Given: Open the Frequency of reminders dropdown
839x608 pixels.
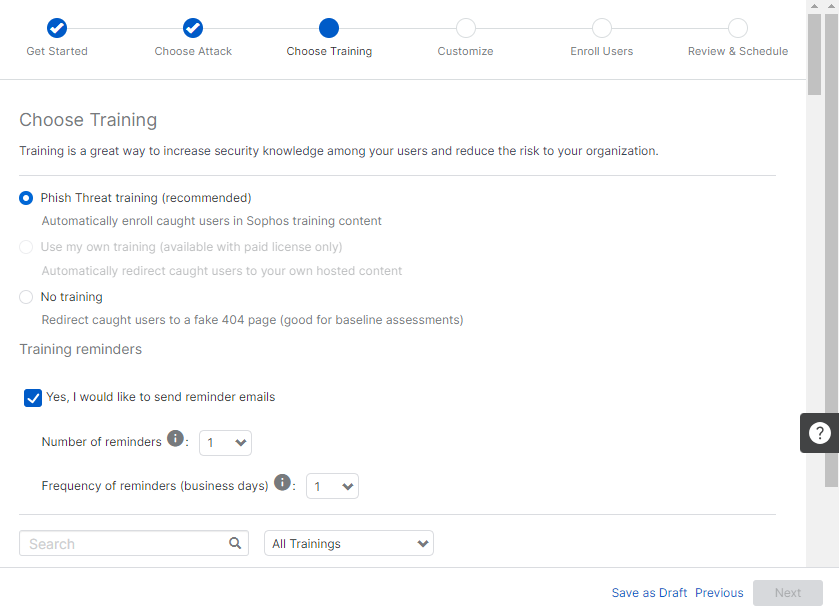Looking at the screenshot, I should (x=332, y=485).
